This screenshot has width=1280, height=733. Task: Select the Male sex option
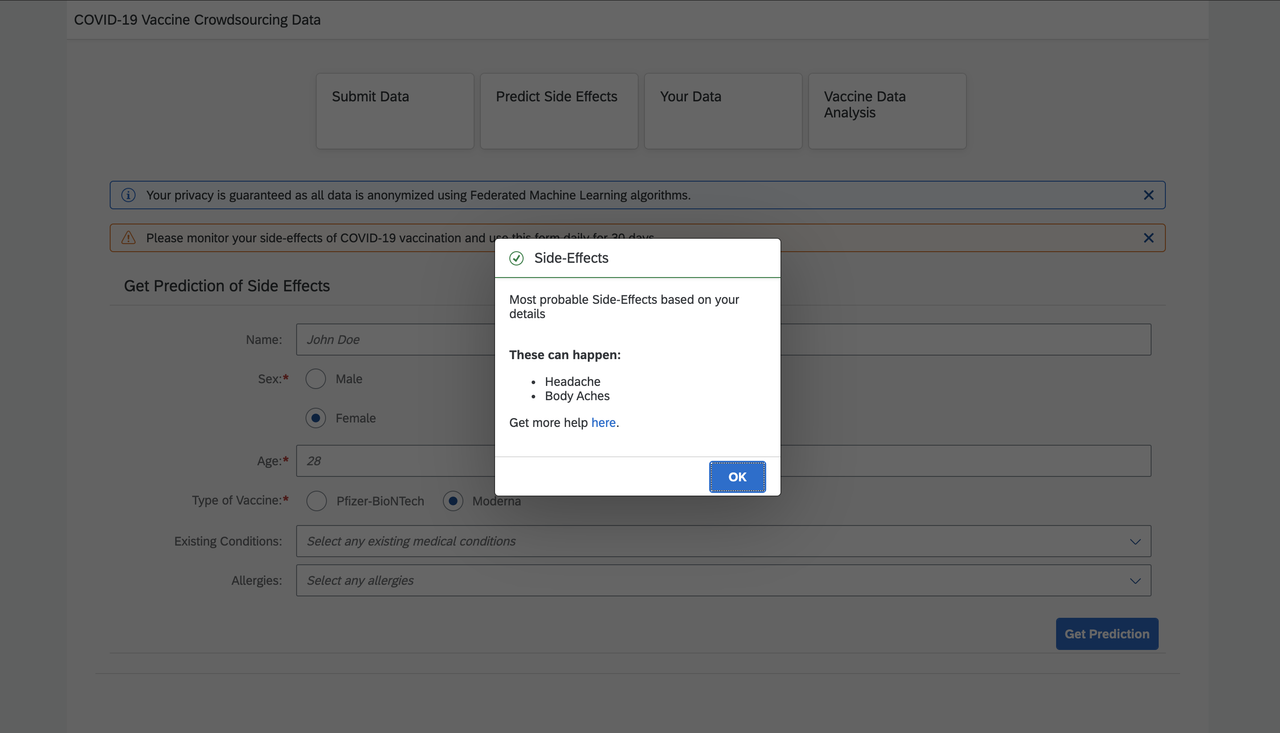tap(316, 378)
